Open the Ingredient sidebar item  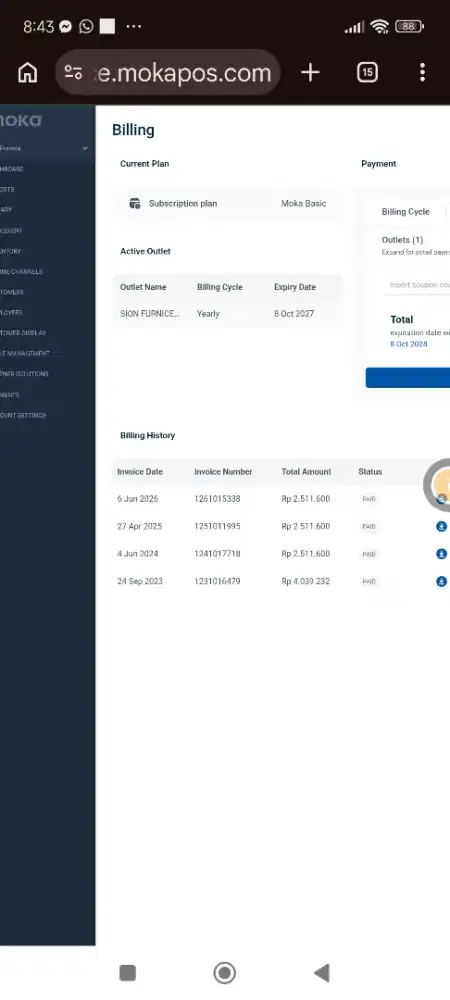point(11,231)
